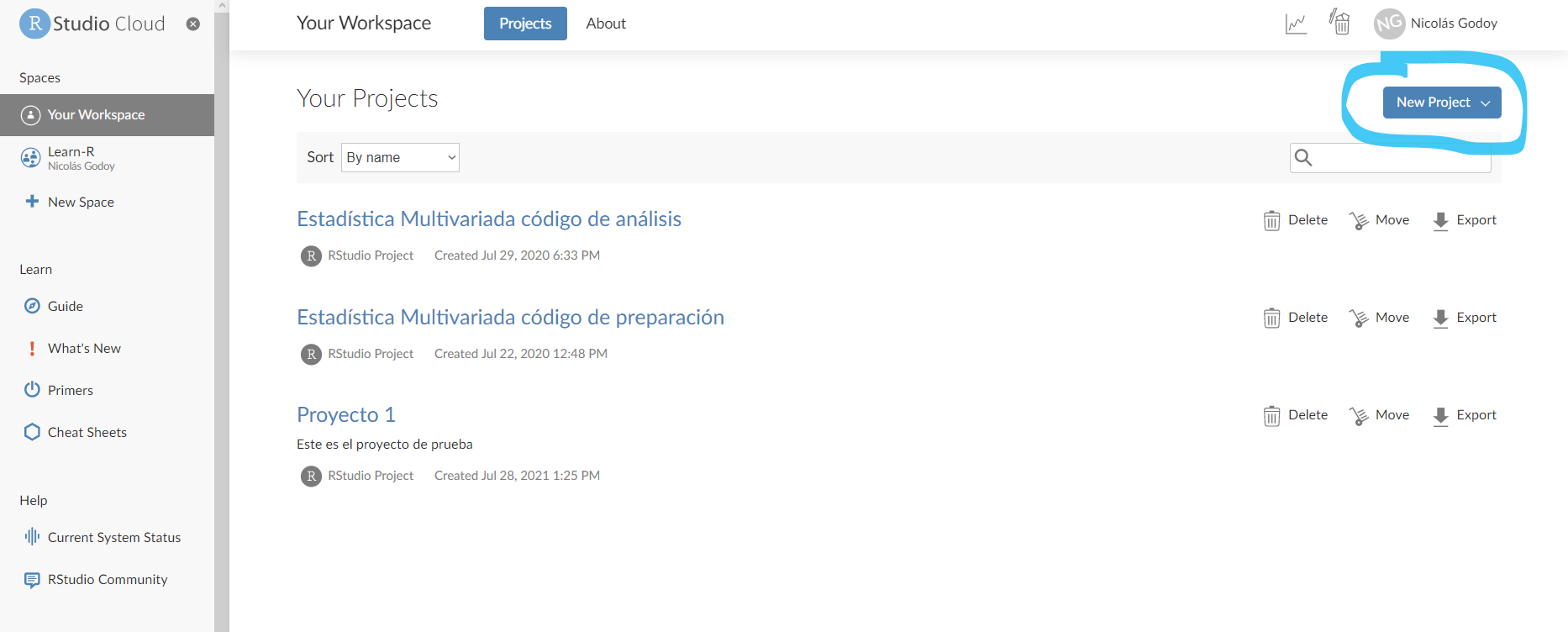Switch to the About tab
This screenshot has height=632, width=1568.
[606, 24]
